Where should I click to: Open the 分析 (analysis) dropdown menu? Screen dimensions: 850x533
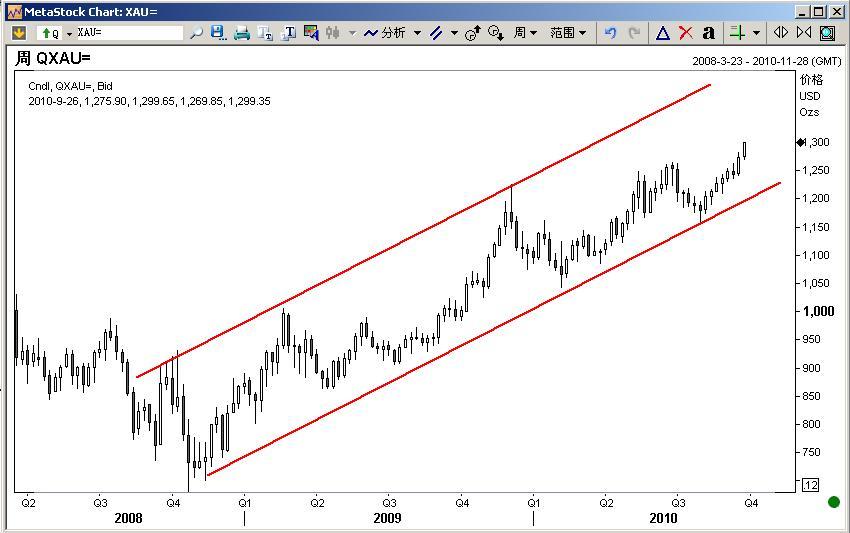pos(392,33)
